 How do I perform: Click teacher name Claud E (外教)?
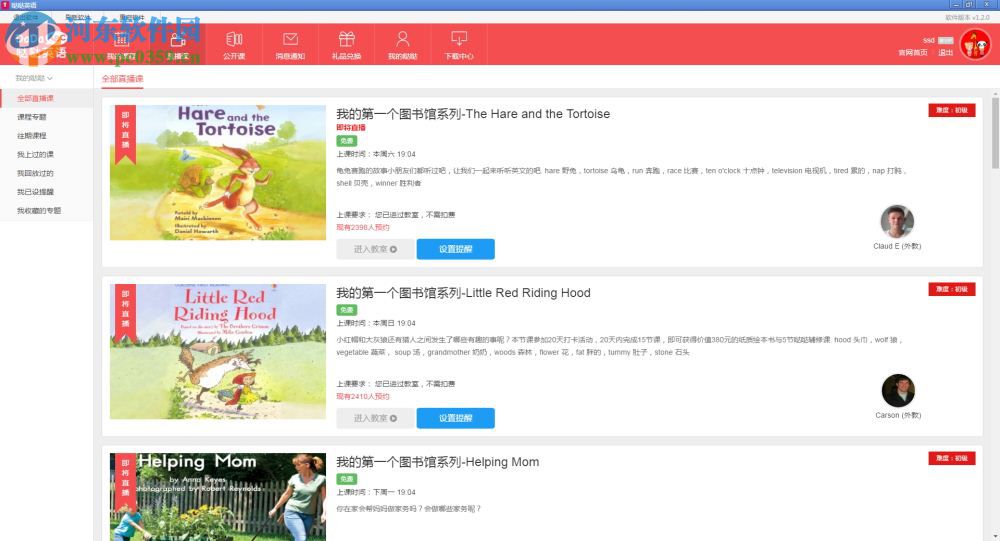click(897, 246)
